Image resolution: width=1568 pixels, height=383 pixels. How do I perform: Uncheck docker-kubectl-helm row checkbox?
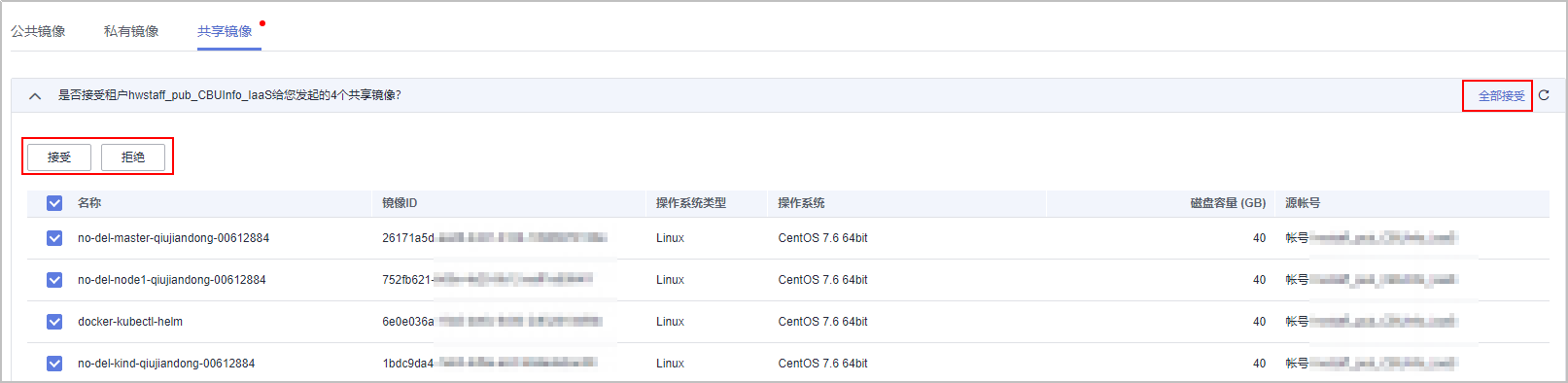point(54,322)
